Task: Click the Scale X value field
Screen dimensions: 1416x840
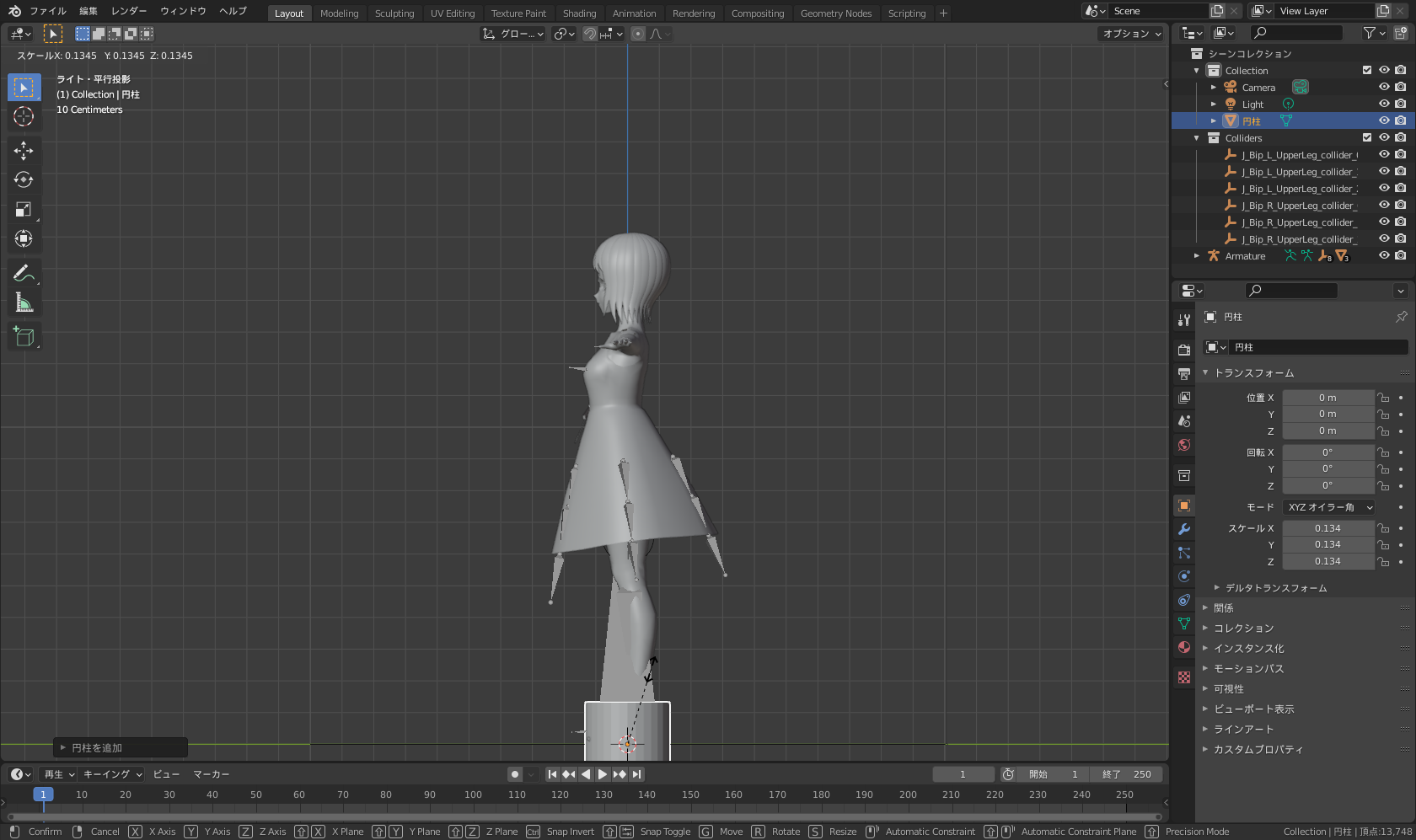Action: pos(1328,528)
